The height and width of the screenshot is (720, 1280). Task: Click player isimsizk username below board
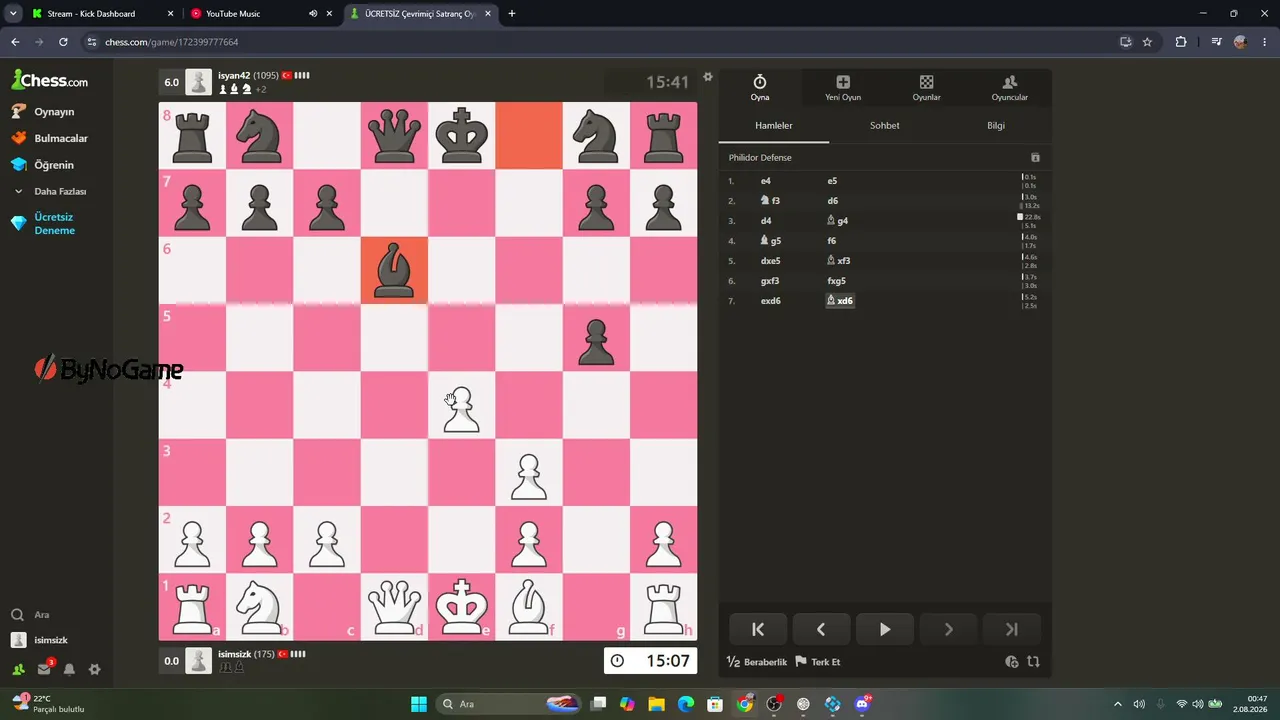coord(234,654)
